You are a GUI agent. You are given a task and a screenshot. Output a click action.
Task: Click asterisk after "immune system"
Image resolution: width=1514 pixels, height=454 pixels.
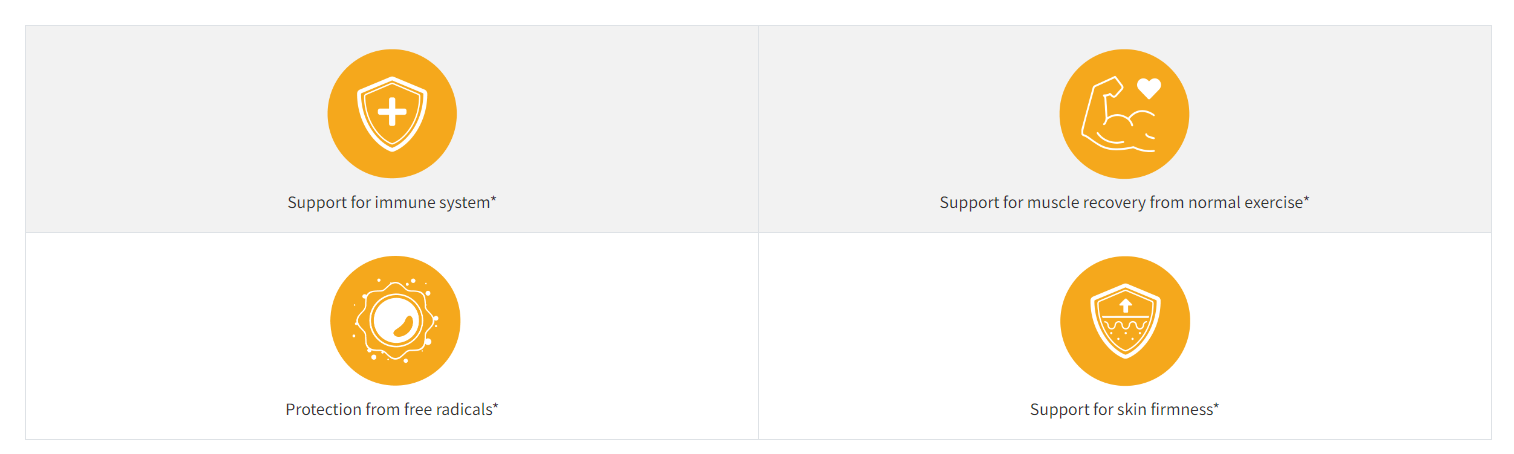(493, 200)
